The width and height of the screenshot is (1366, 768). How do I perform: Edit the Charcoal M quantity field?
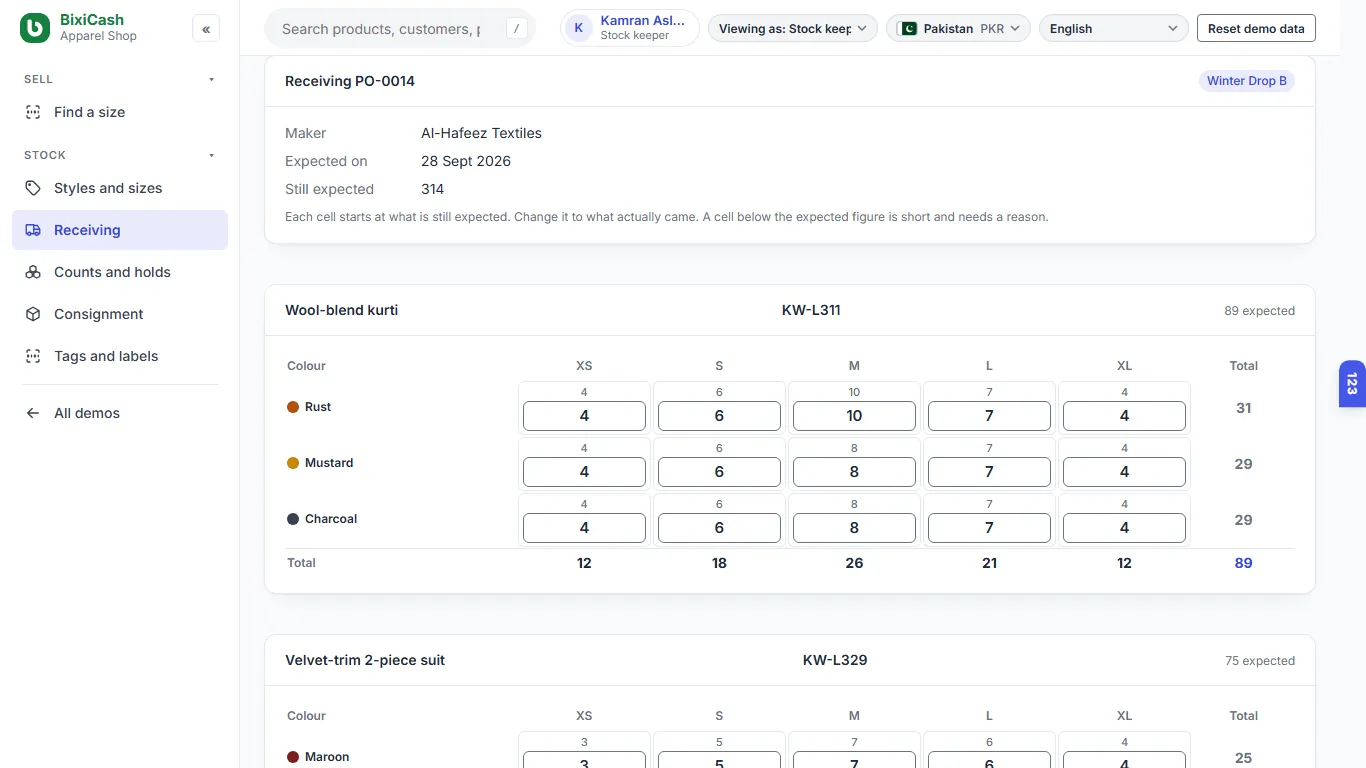854,528
